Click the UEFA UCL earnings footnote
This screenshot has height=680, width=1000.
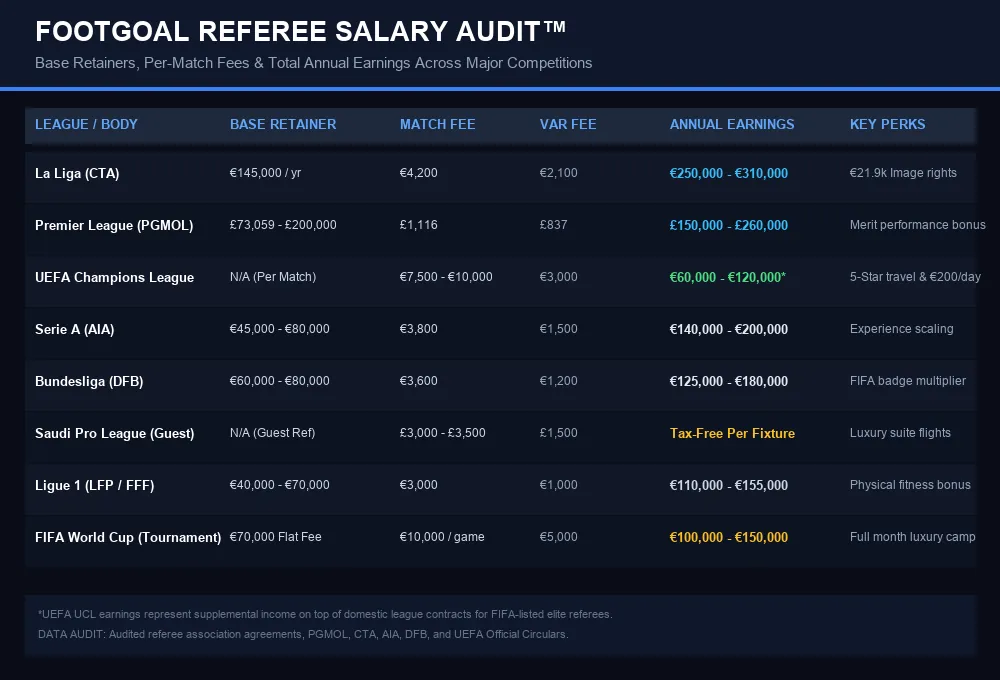pos(325,614)
